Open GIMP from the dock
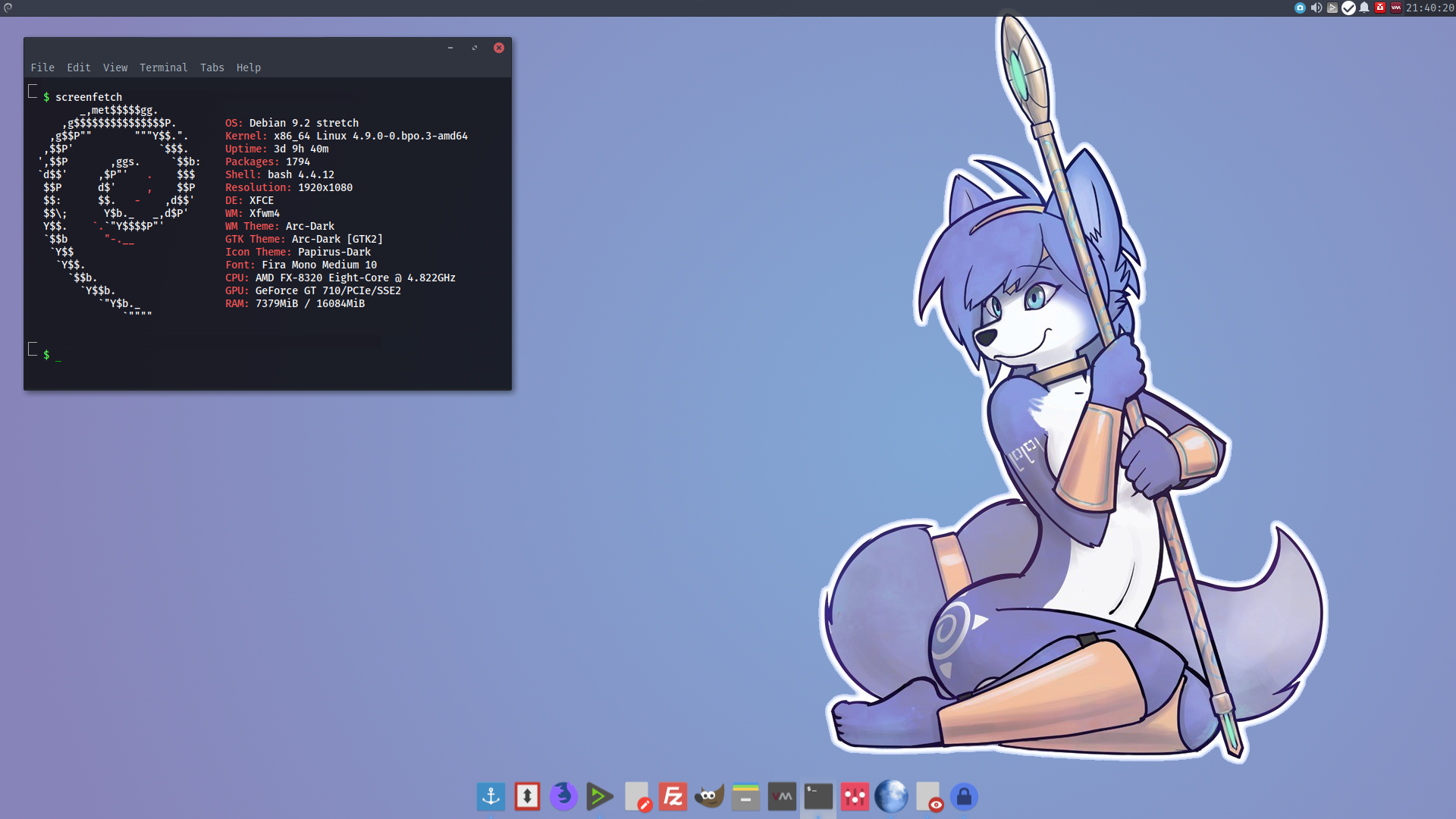Image resolution: width=1456 pixels, height=819 pixels. (x=709, y=796)
